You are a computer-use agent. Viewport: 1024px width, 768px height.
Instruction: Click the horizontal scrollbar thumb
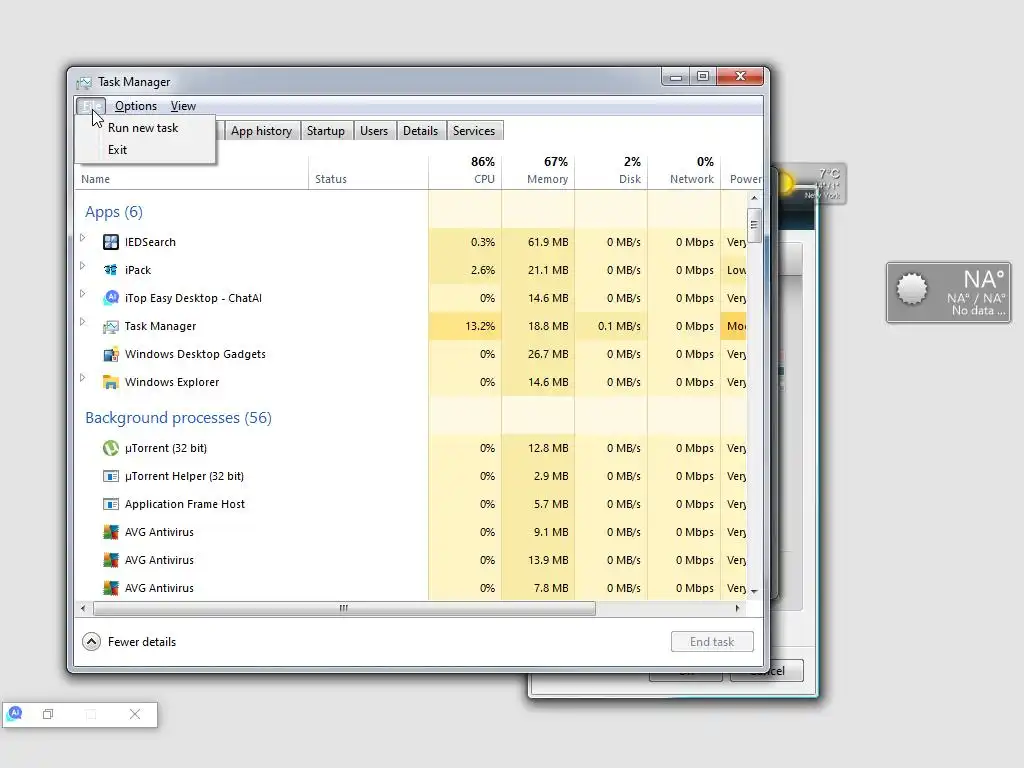tap(344, 609)
